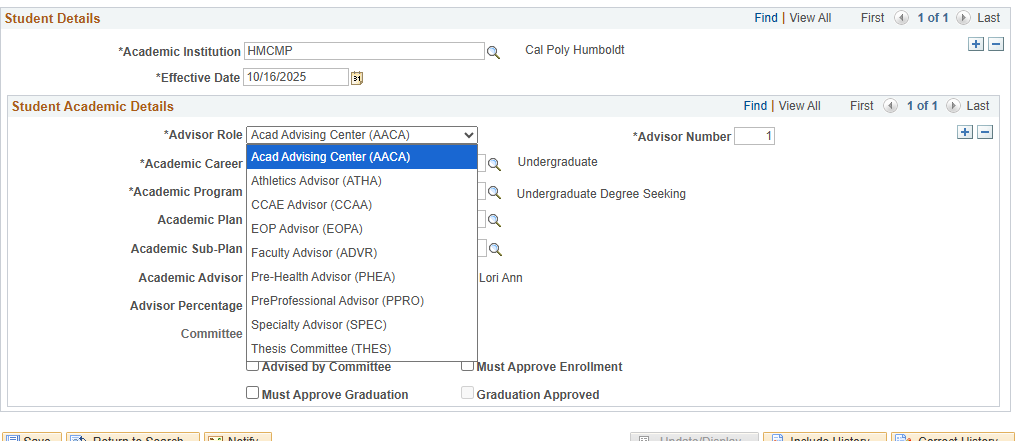Open the Effective Date calendar picker
The height and width of the screenshot is (441, 1024).
[357, 78]
